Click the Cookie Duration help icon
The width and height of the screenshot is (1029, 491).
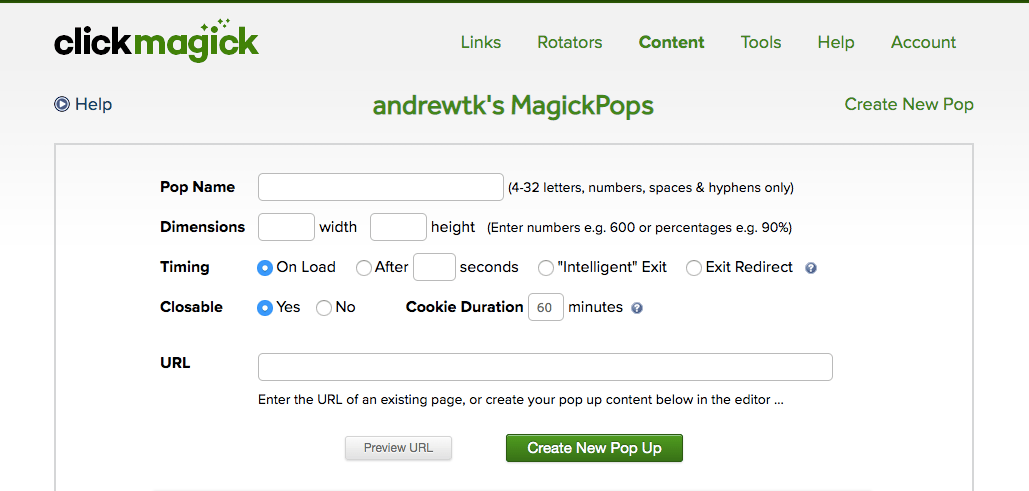click(637, 308)
